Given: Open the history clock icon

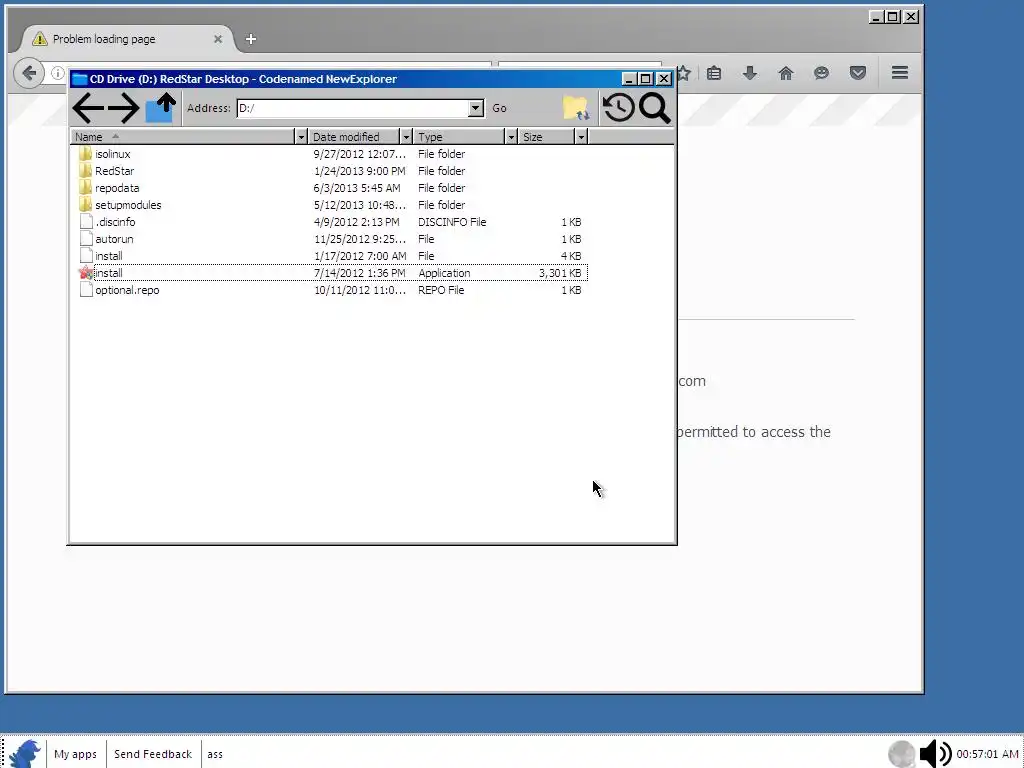Looking at the screenshot, I should (618, 108).
